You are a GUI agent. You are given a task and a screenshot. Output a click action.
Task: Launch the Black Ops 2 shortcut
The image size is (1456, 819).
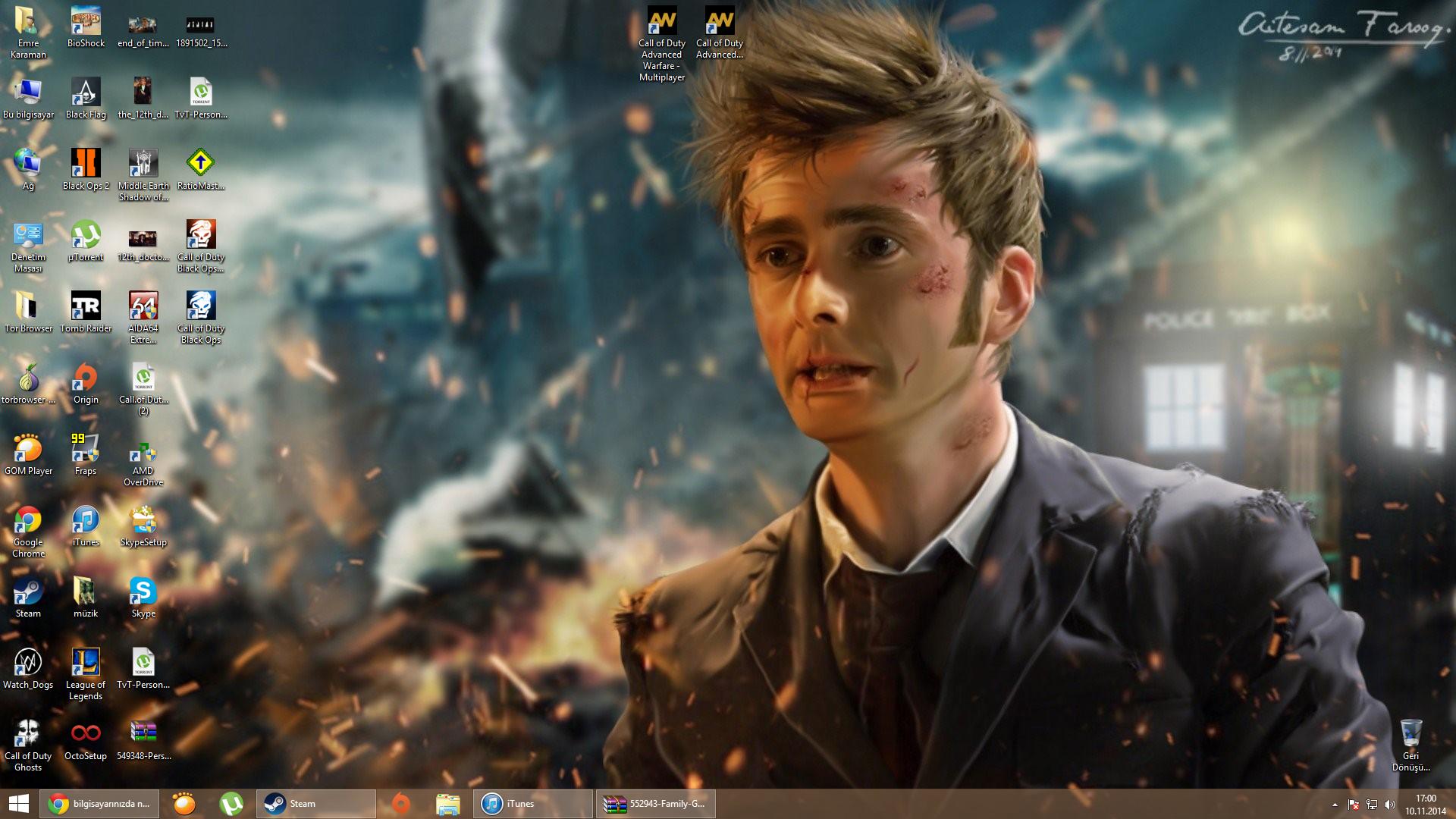point(86,169)
